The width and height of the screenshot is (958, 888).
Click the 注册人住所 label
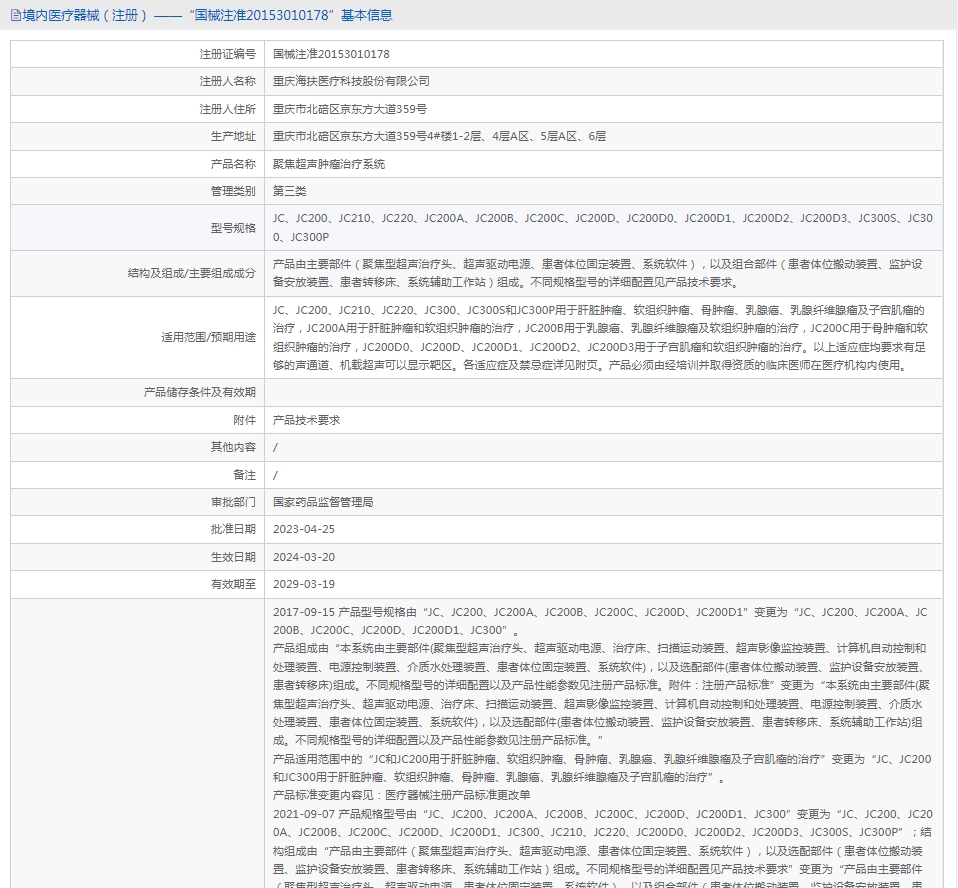227,109
